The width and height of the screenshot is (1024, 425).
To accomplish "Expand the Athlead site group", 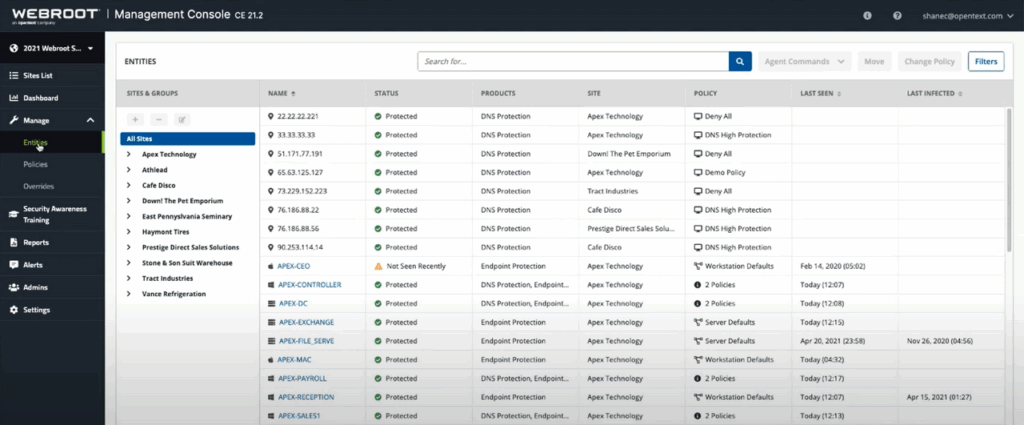I will tap(129, 170).
